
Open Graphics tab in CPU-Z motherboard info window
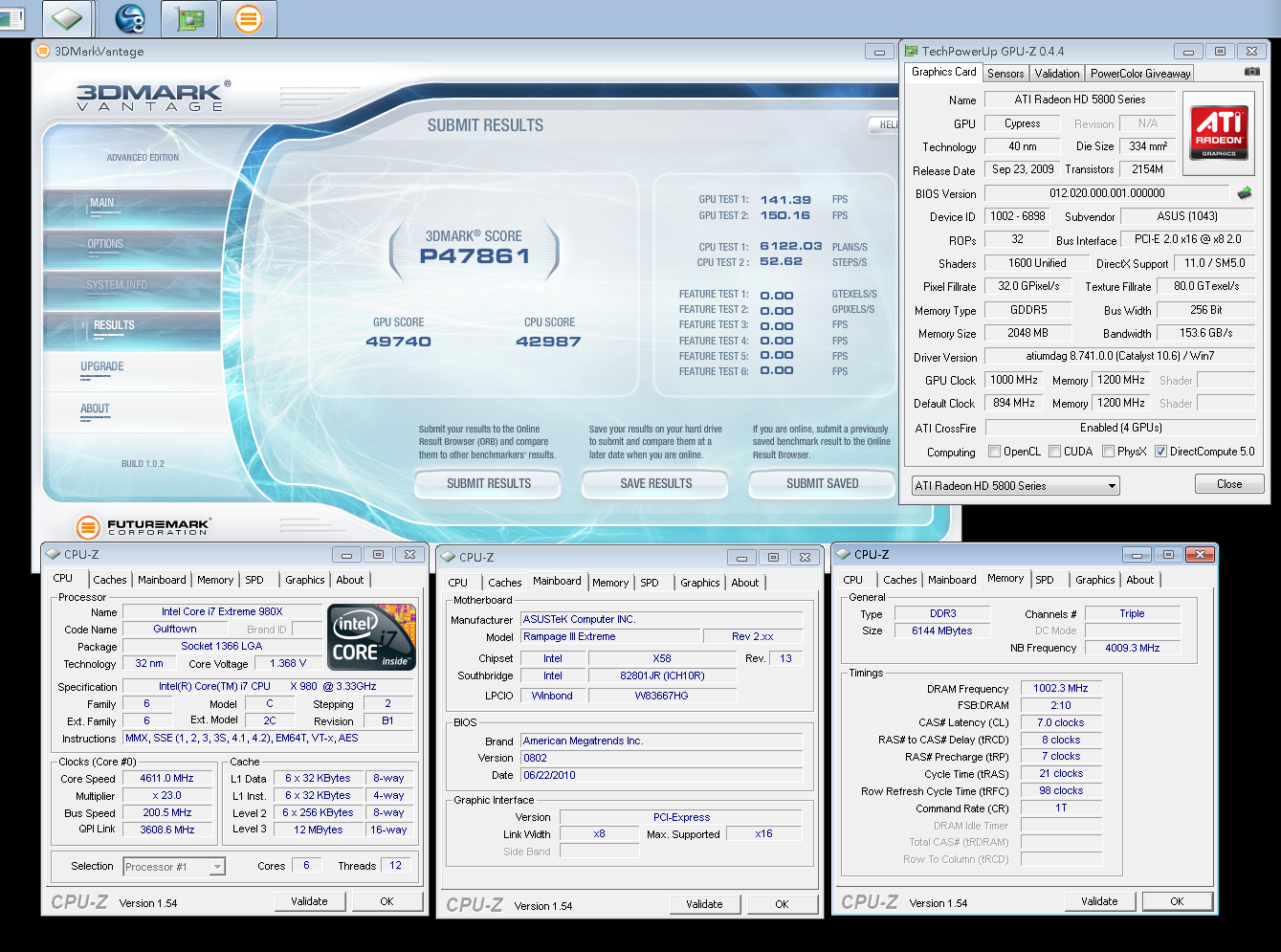pyautogui.click(x=700, y=583)
